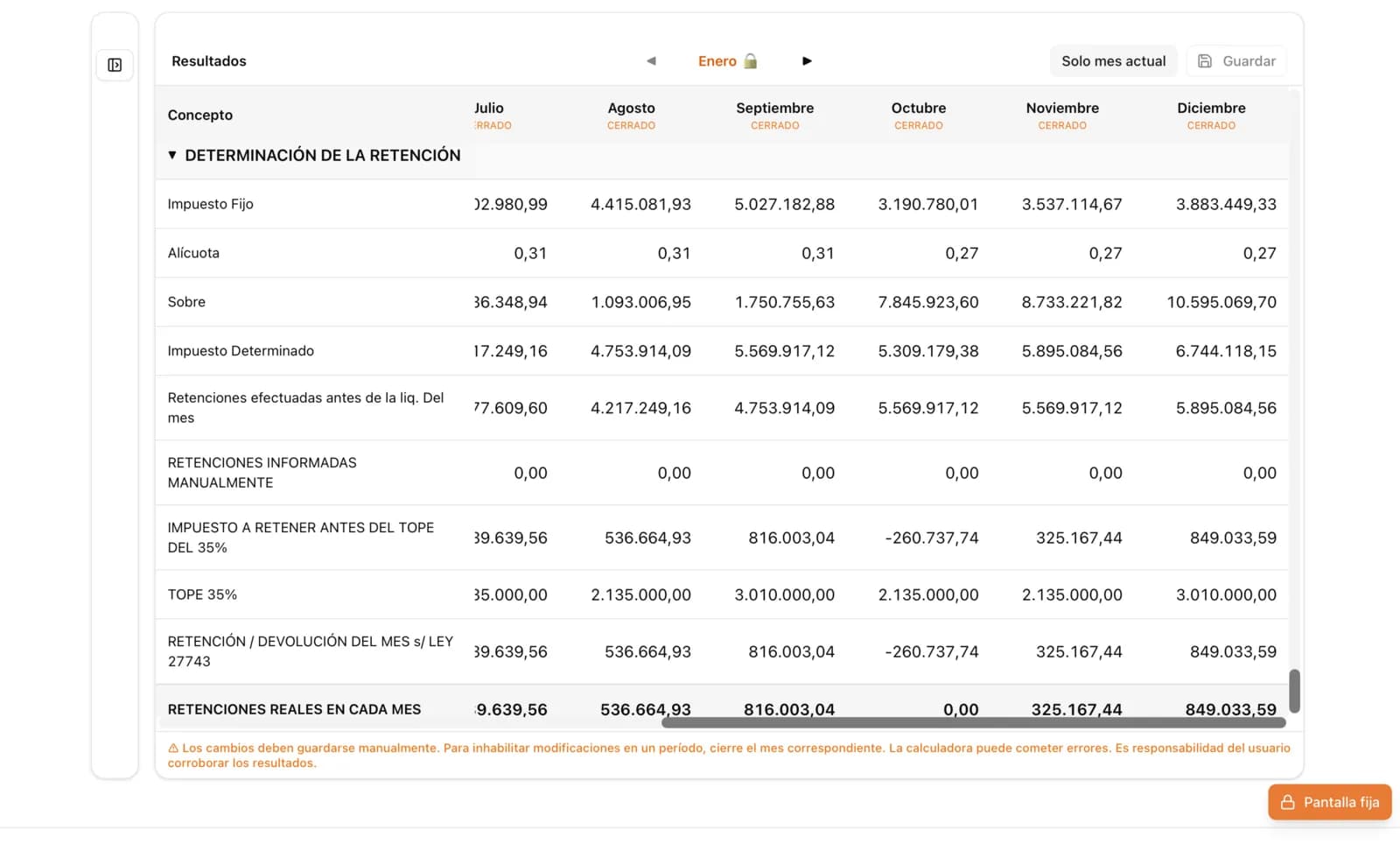Collapse DETERMINACIÓN DE LA RETENCIÓN section
Image resolution: width=1400 pixels, height=844 pixels.
[x=172, y=156]
